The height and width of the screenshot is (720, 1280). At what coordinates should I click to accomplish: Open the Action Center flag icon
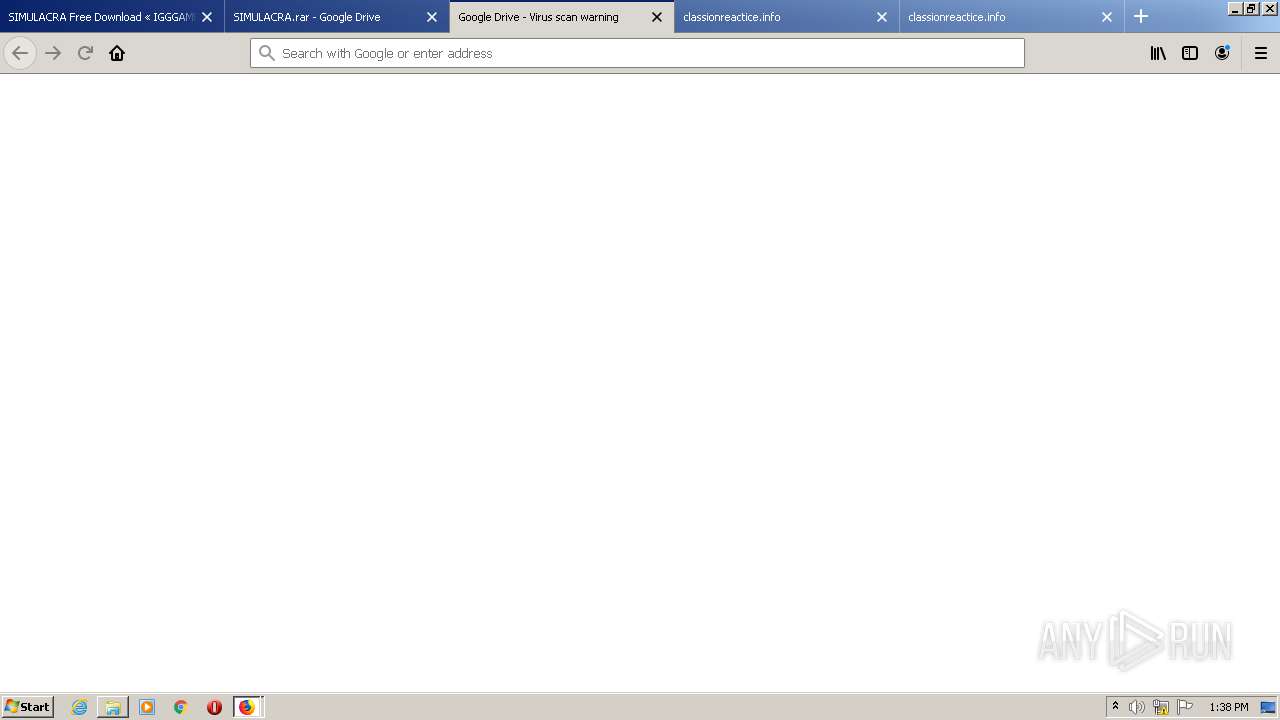point(1185,707)
